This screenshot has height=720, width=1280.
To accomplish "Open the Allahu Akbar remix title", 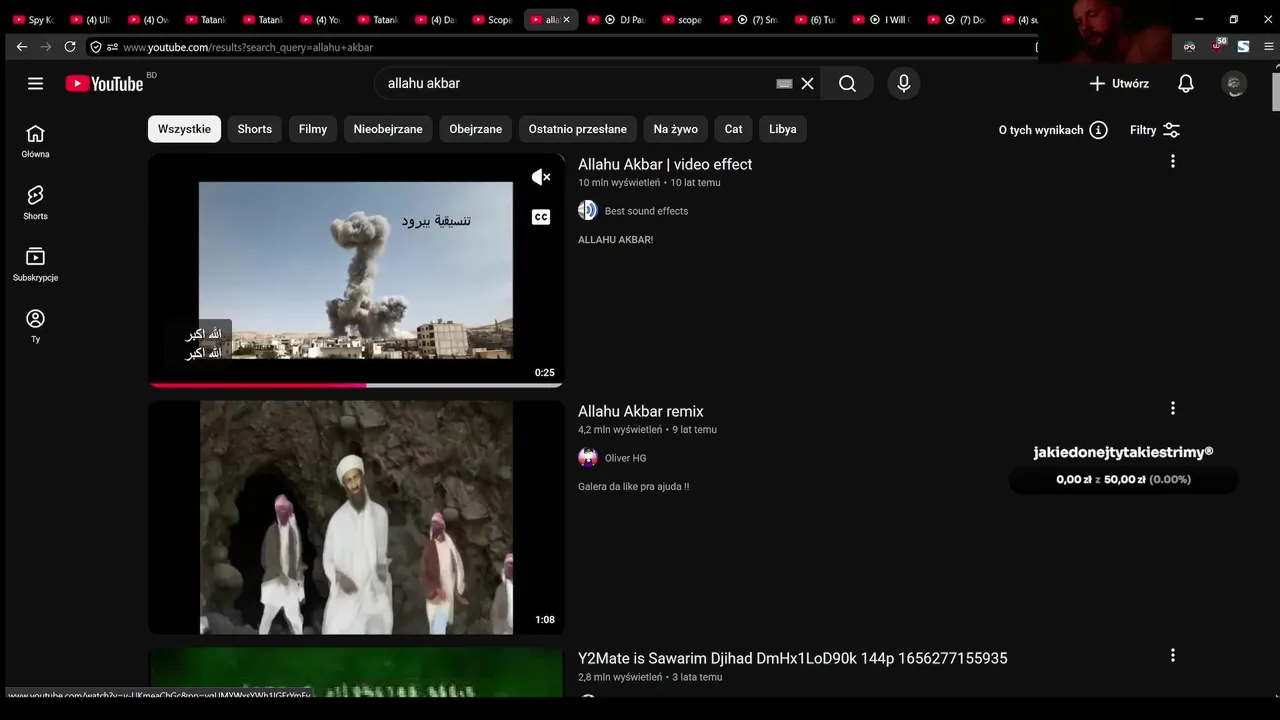I will pyautogui.click(x=641, y=411).
